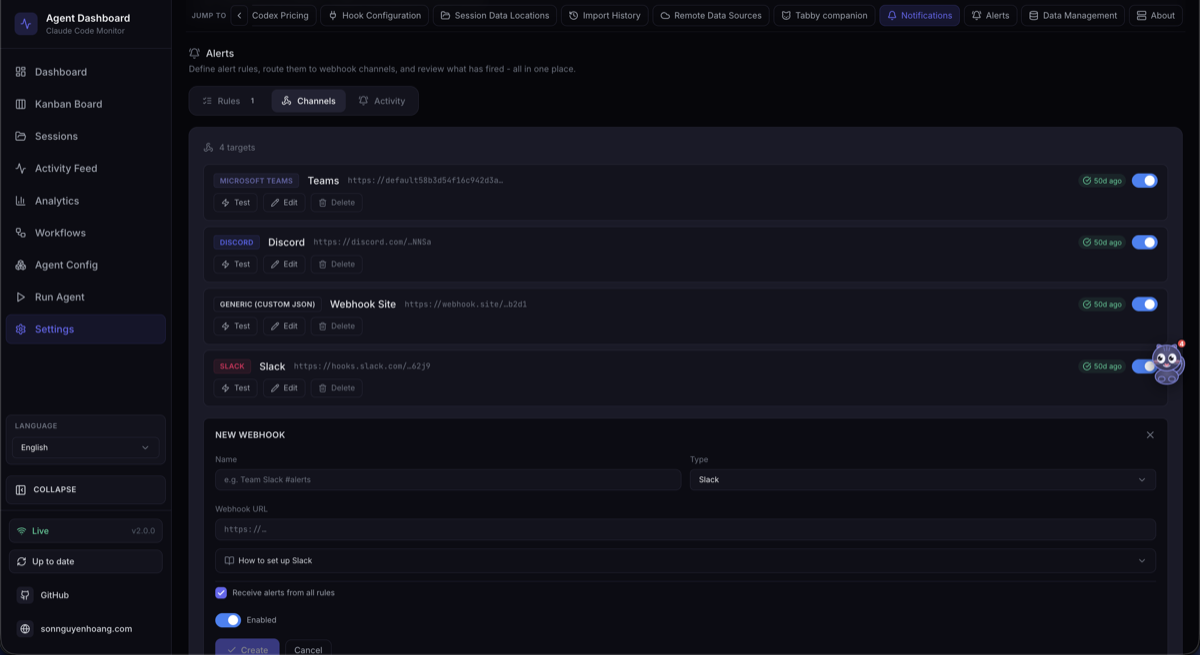This screenshot has height=655, width=1200.
Task: Jump to Import History section
Action: click(605, 15)
